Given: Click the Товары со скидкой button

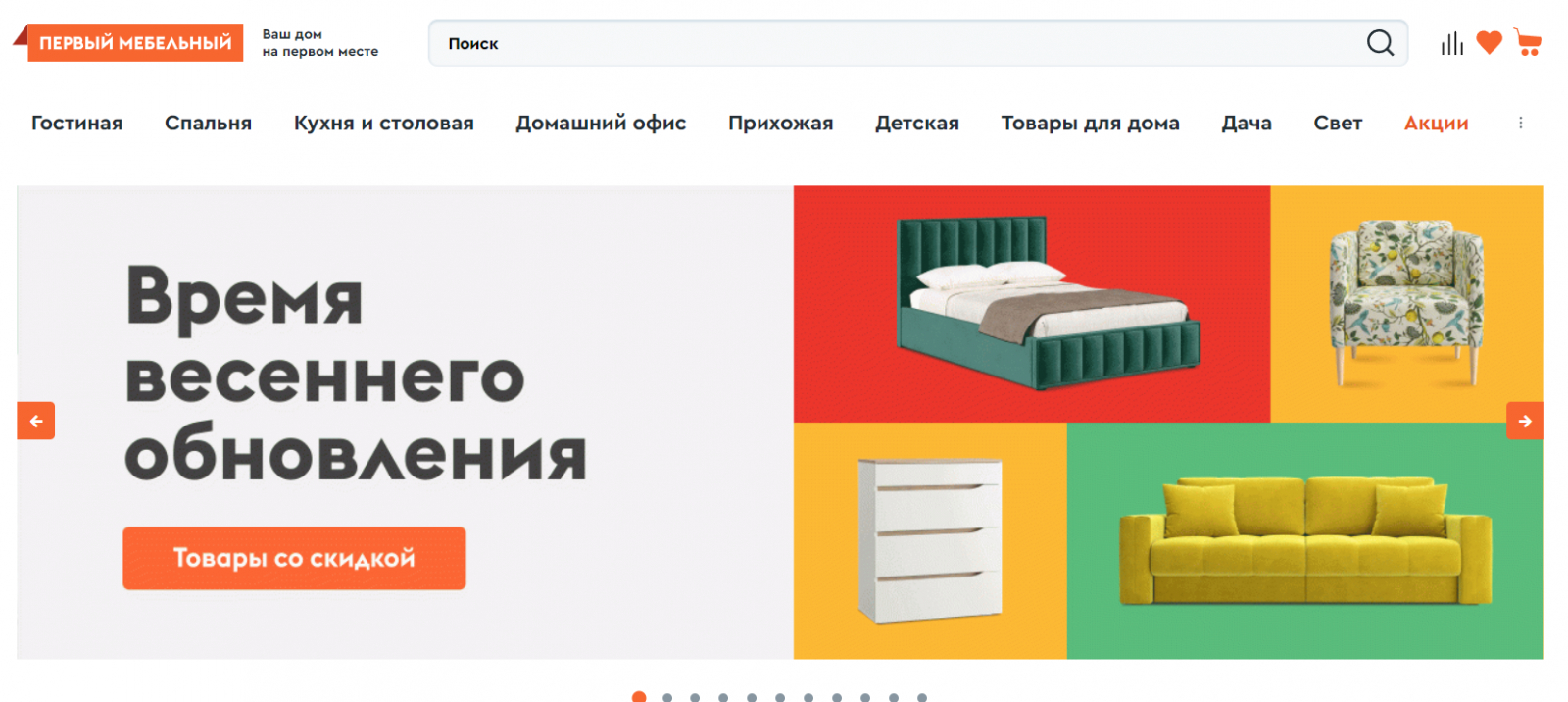Looking at the screenshot, I should coord(294,558).
